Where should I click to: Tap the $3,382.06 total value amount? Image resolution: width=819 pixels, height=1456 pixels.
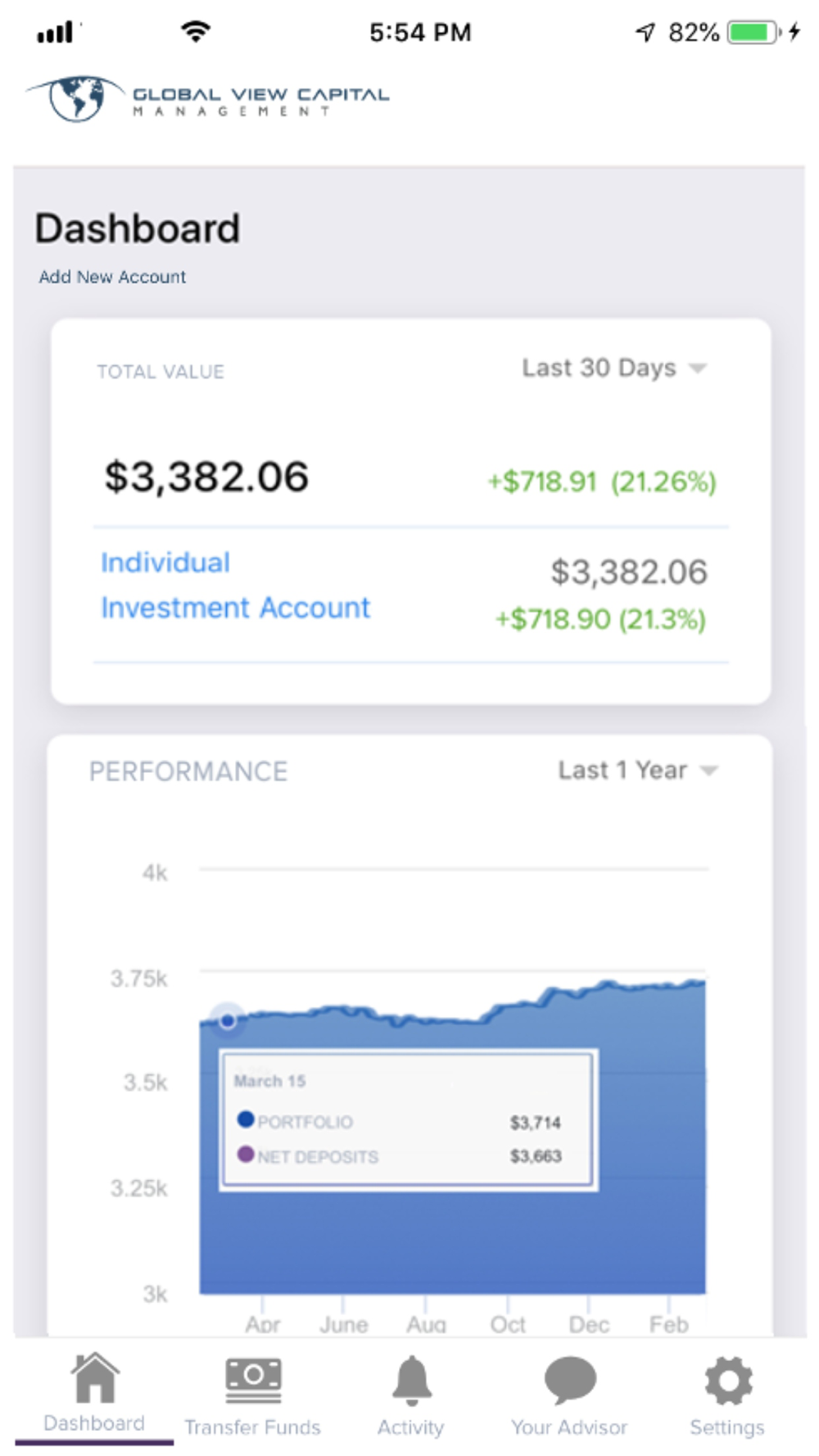pos(206,477)
